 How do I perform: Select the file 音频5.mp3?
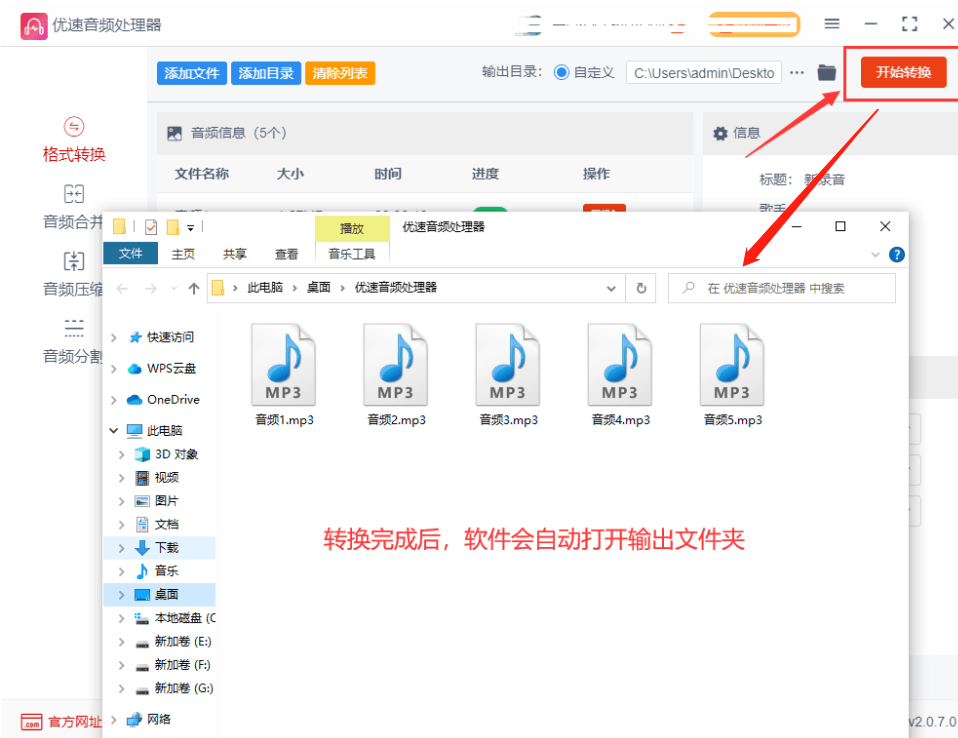tap(733, 374)
